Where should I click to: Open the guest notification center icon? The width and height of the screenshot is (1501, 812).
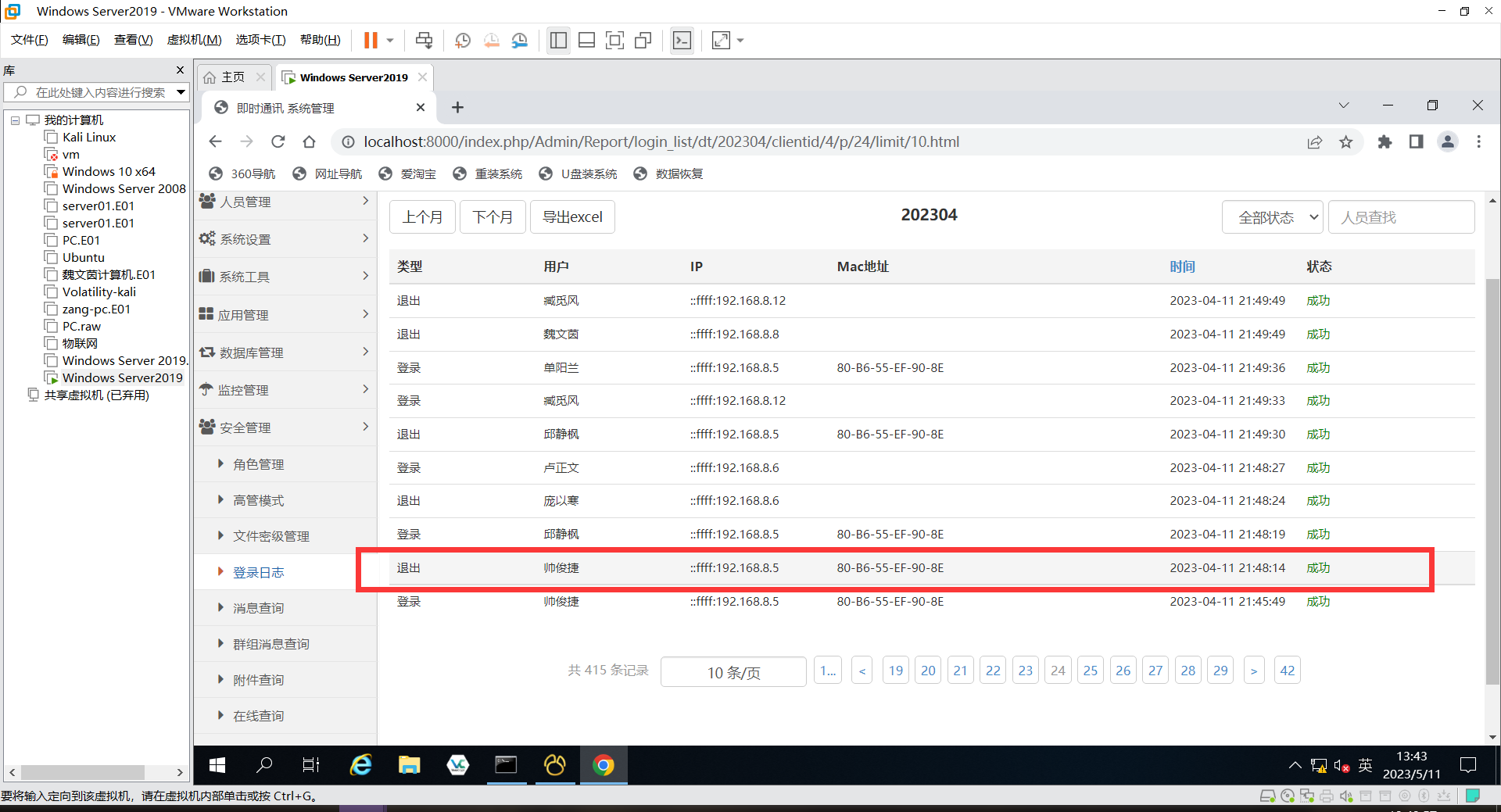click(x=1468, y=765)
